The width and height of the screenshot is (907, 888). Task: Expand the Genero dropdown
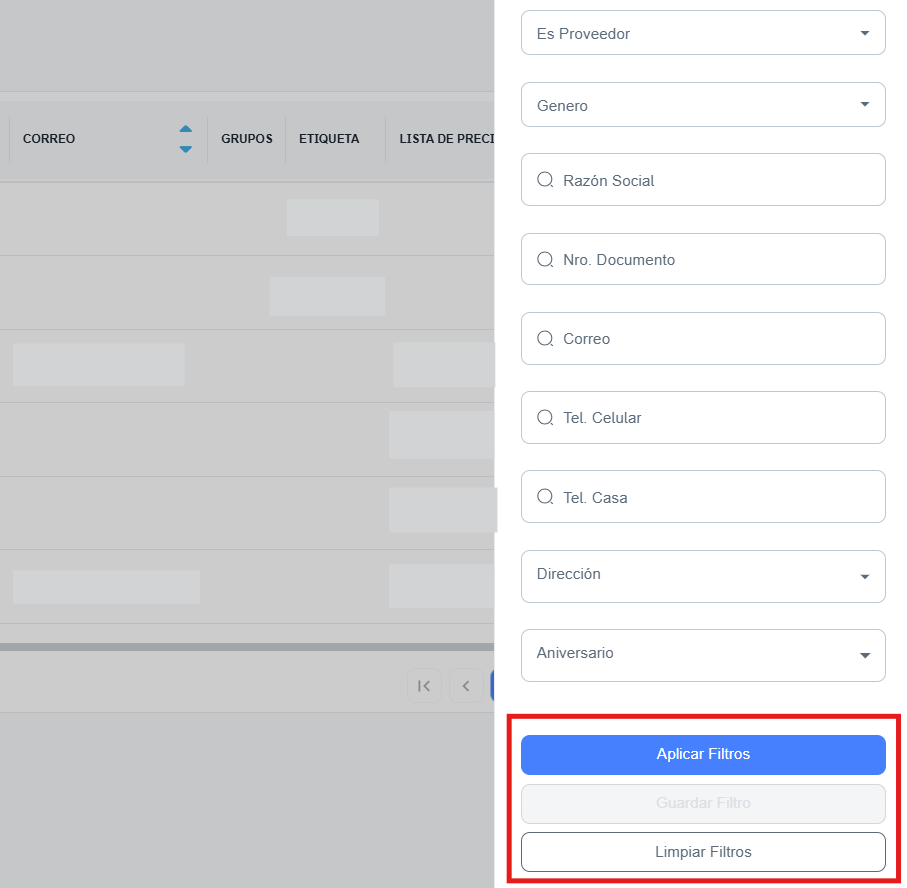(x=703, y=105)
